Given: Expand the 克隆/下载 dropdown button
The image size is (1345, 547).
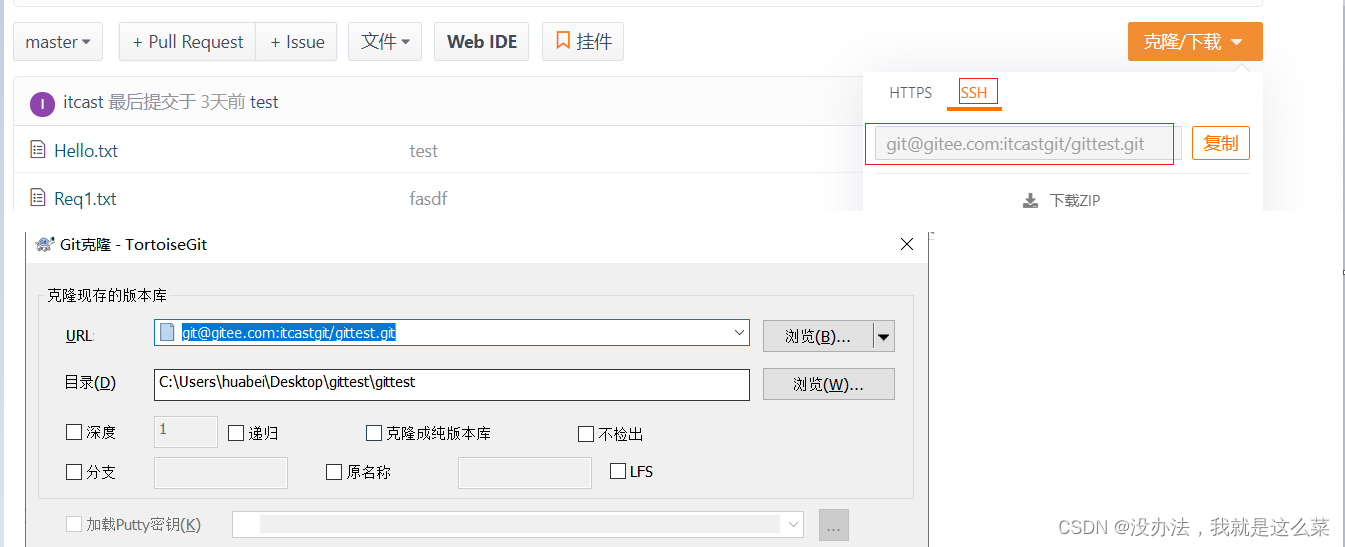Looking at the screenshot, I should coord(1195,42).
